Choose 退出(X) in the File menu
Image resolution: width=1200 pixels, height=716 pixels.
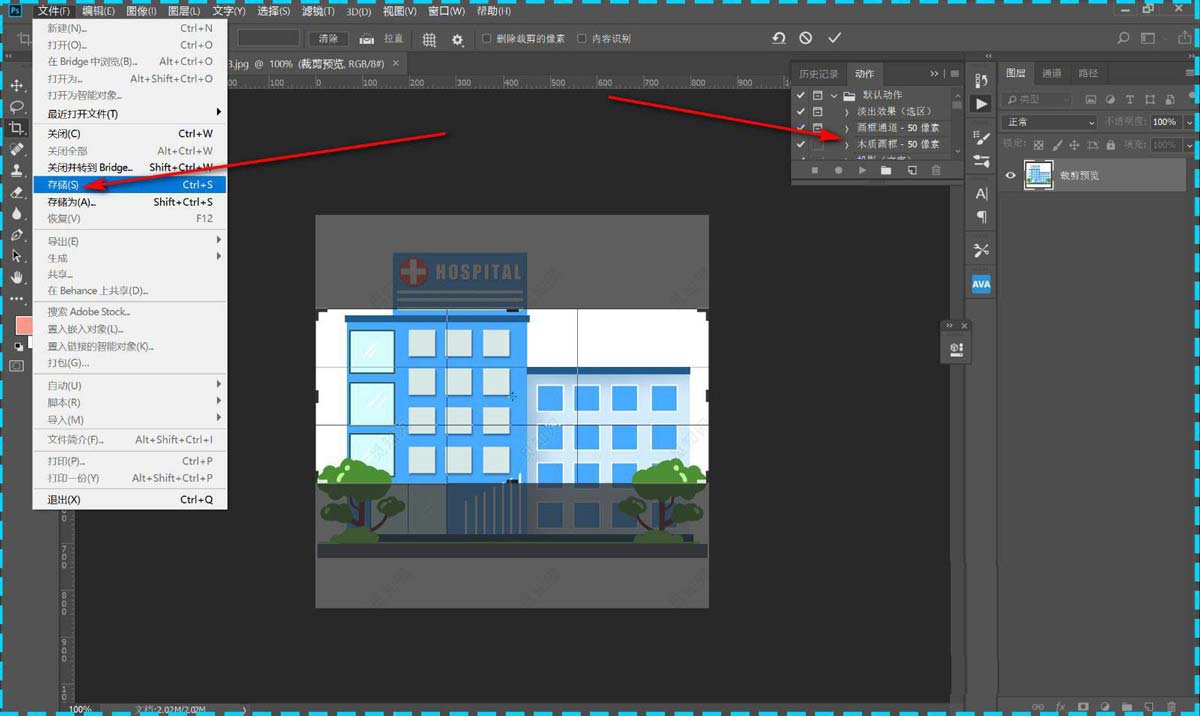(x=130, y=499)
